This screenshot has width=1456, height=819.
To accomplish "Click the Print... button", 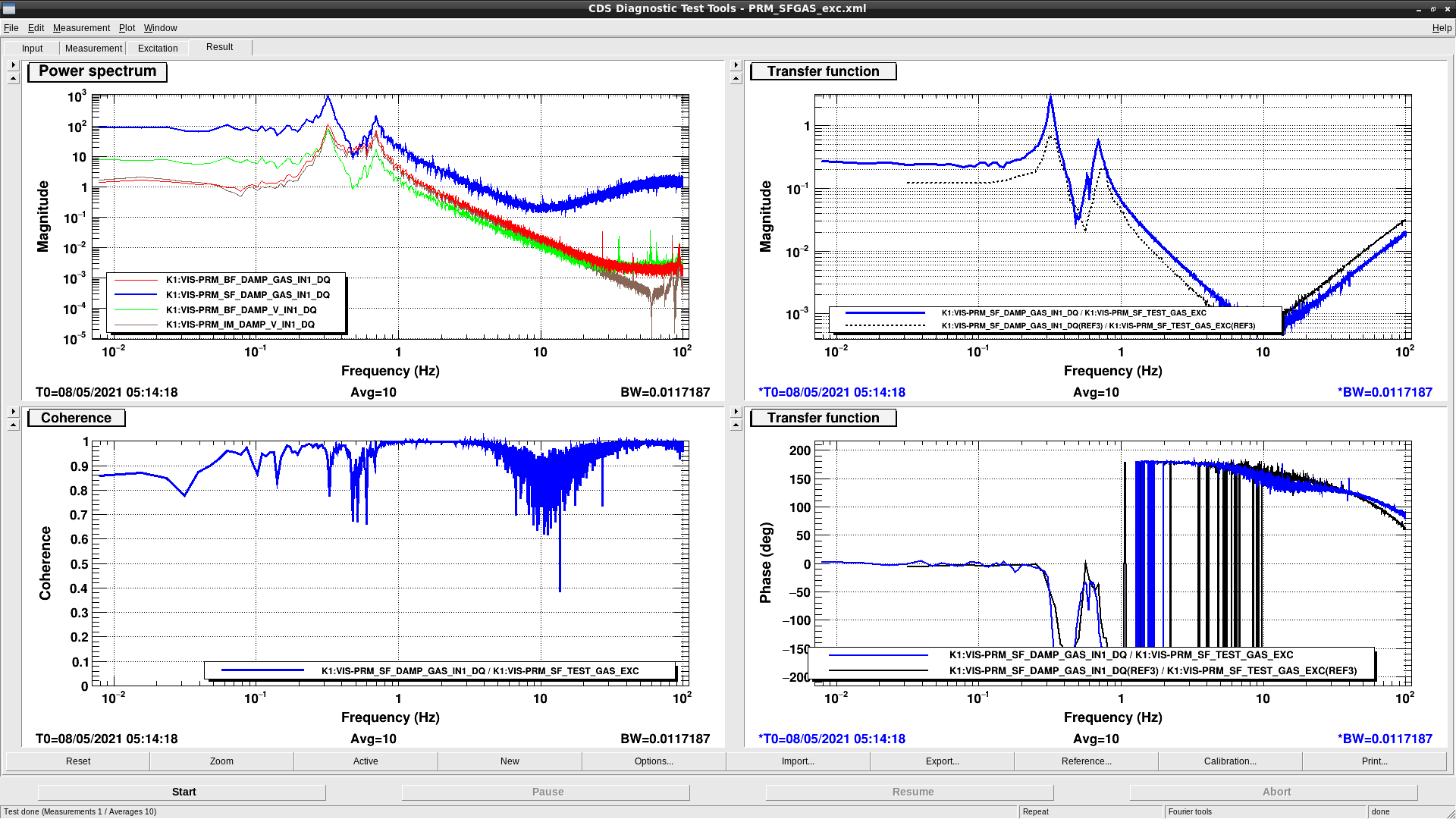I will point(1374,761).
